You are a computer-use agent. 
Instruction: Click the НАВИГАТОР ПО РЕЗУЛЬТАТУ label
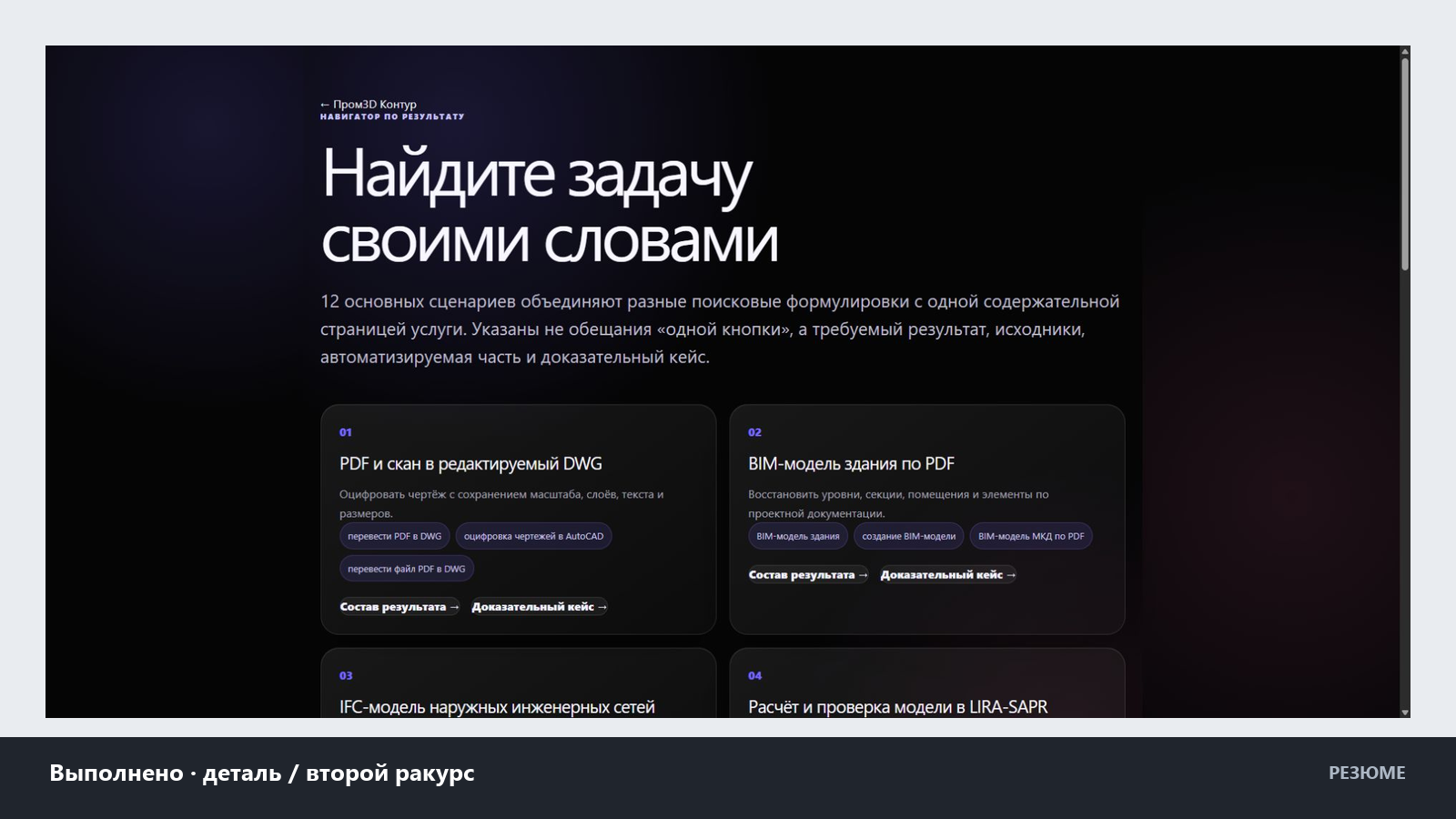pyautogui.click(x=392, y=116)
